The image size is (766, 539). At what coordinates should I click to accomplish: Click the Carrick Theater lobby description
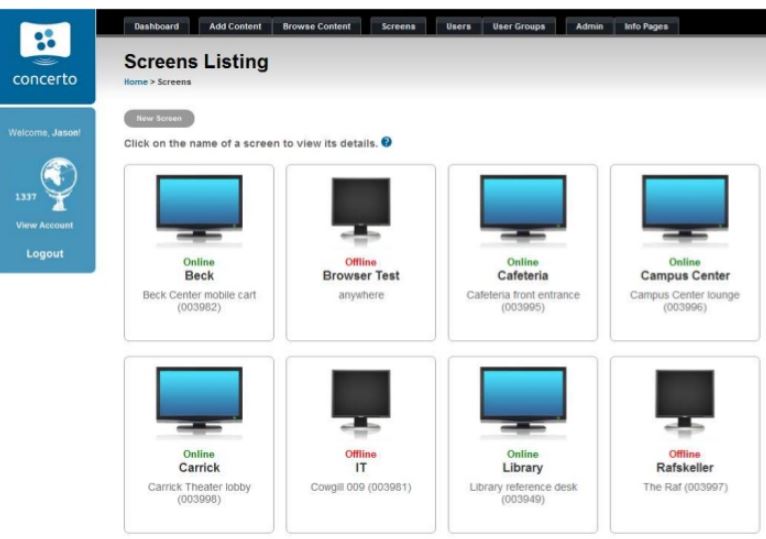click(199, 493)
